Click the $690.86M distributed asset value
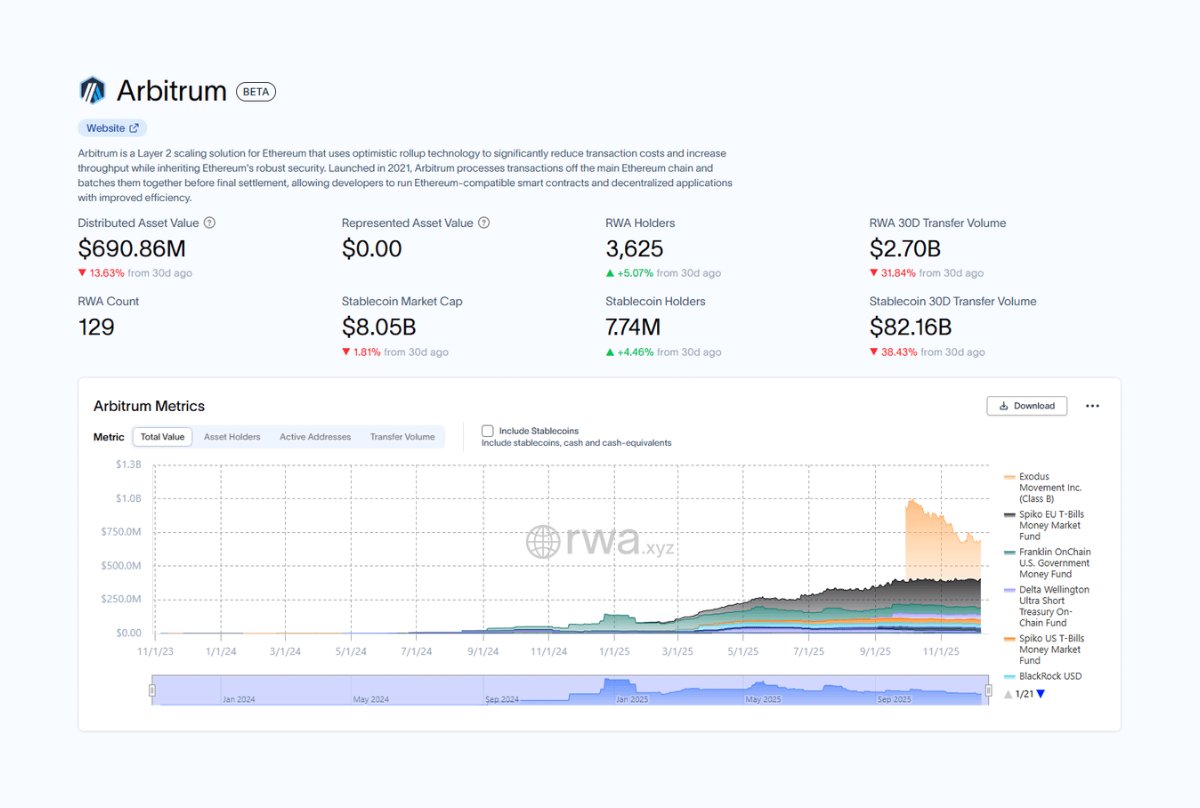This screenshot has width=1200, height=808. click(x=132, y=249)
